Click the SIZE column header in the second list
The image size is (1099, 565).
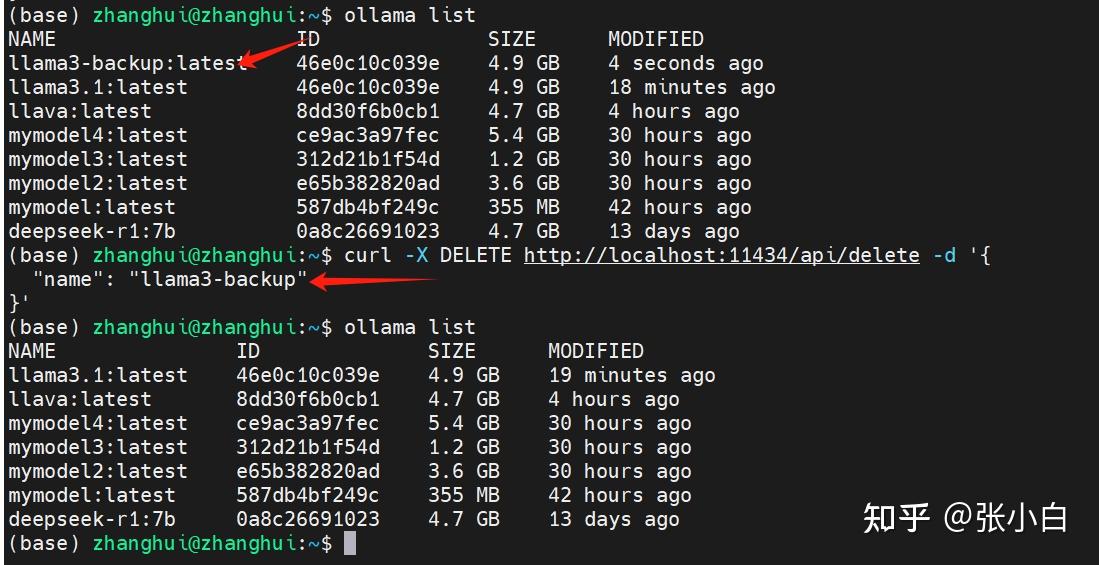click(x=451, y=350)
